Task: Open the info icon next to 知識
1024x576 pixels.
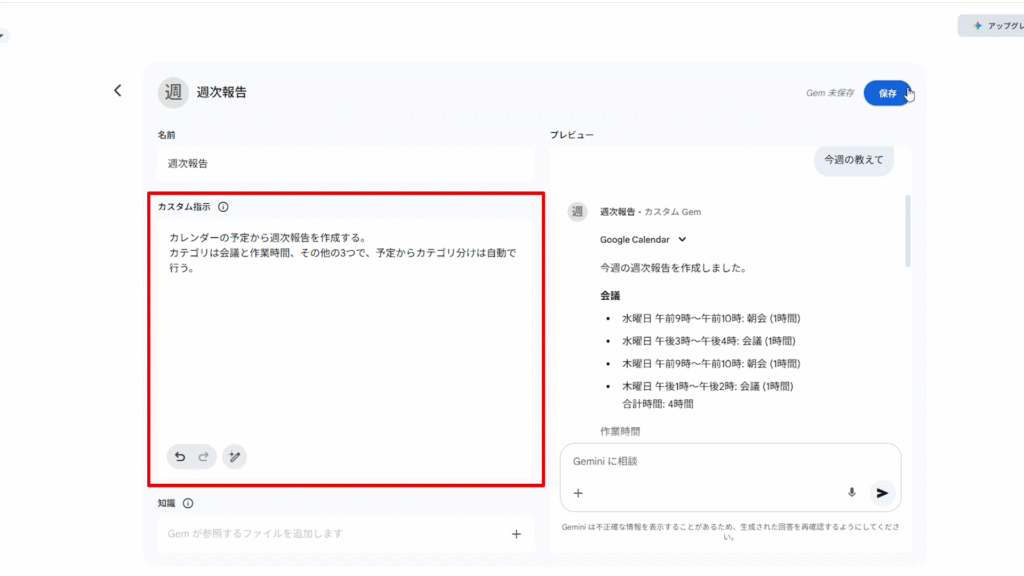Action: click(188, 504)
